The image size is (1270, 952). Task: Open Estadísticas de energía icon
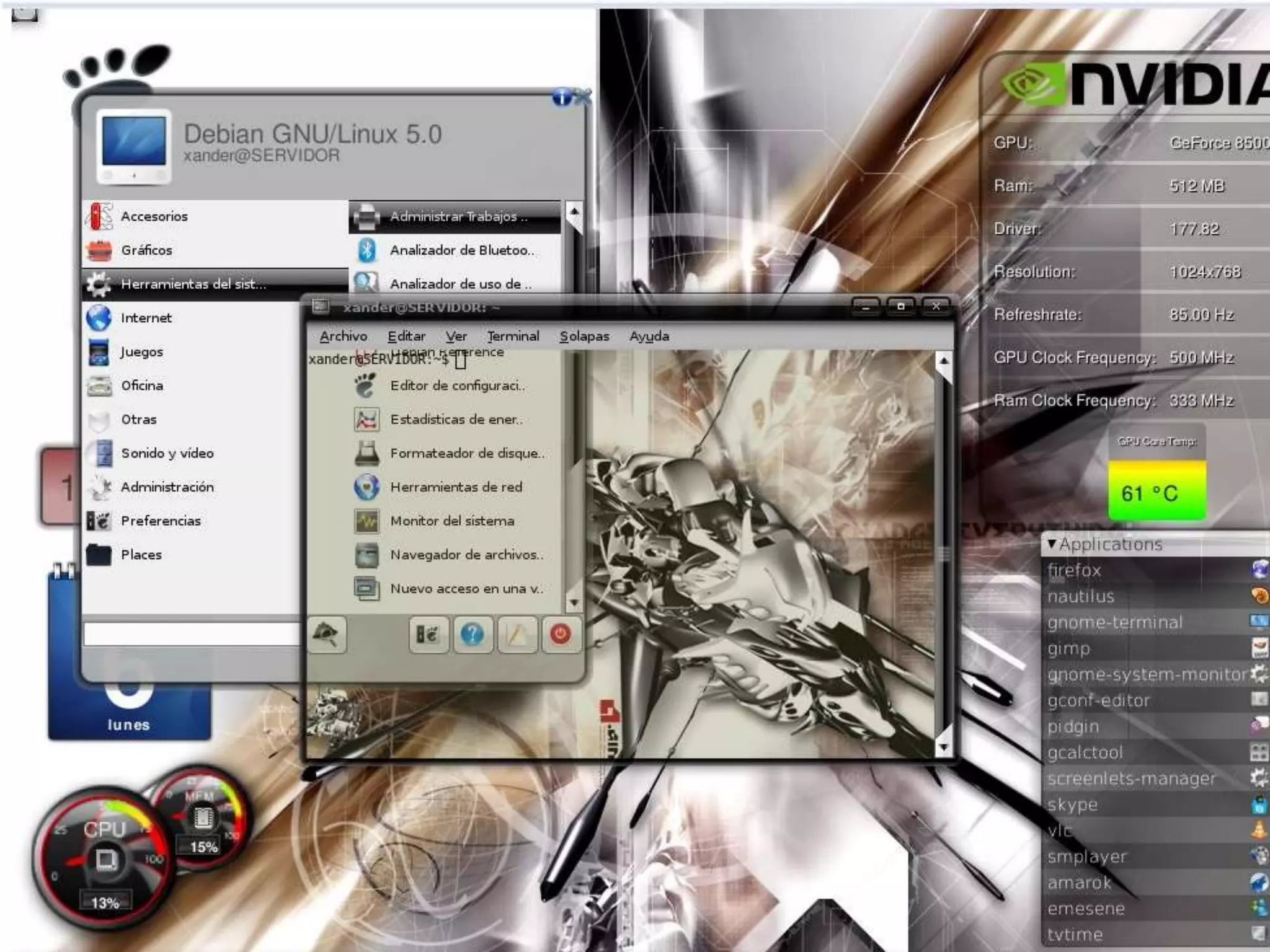click(366, 420)
